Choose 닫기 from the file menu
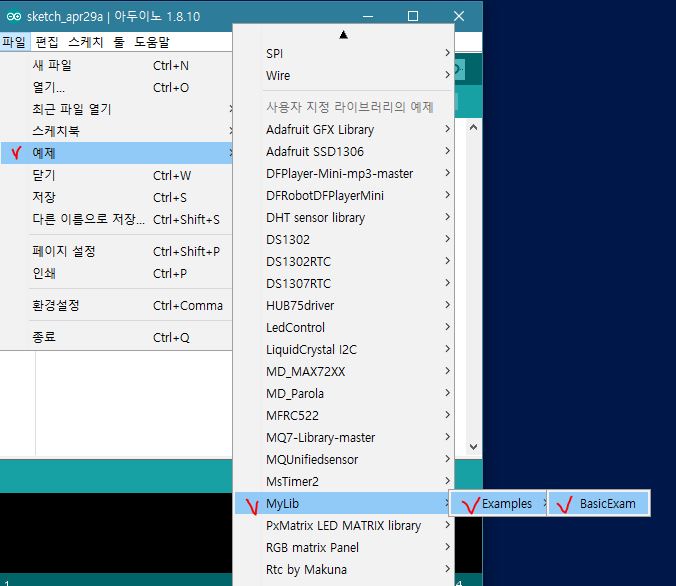Viewport: 676px width, 586px height. click(116, 175)
